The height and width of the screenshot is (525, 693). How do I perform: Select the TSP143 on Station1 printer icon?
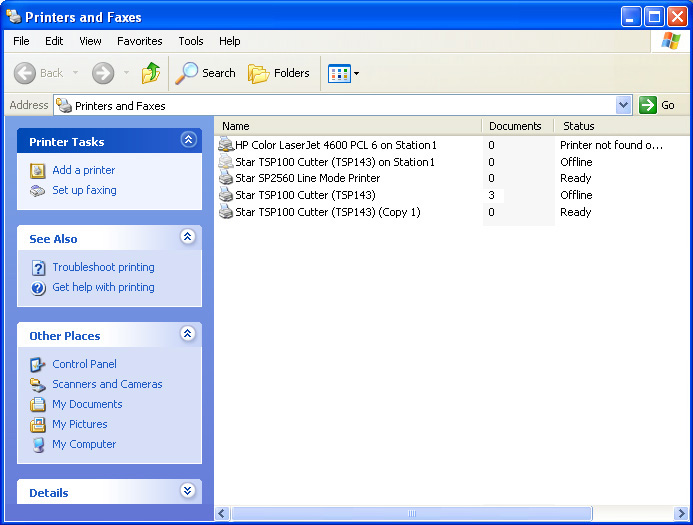click(x=226, y=161)
